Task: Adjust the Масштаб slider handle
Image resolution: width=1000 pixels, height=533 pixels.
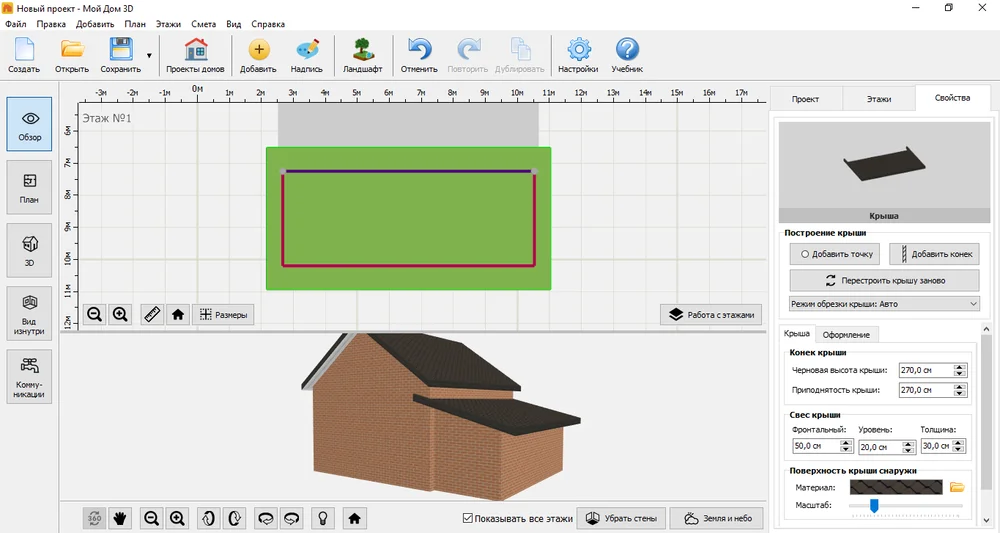Action: pos(874,506)
